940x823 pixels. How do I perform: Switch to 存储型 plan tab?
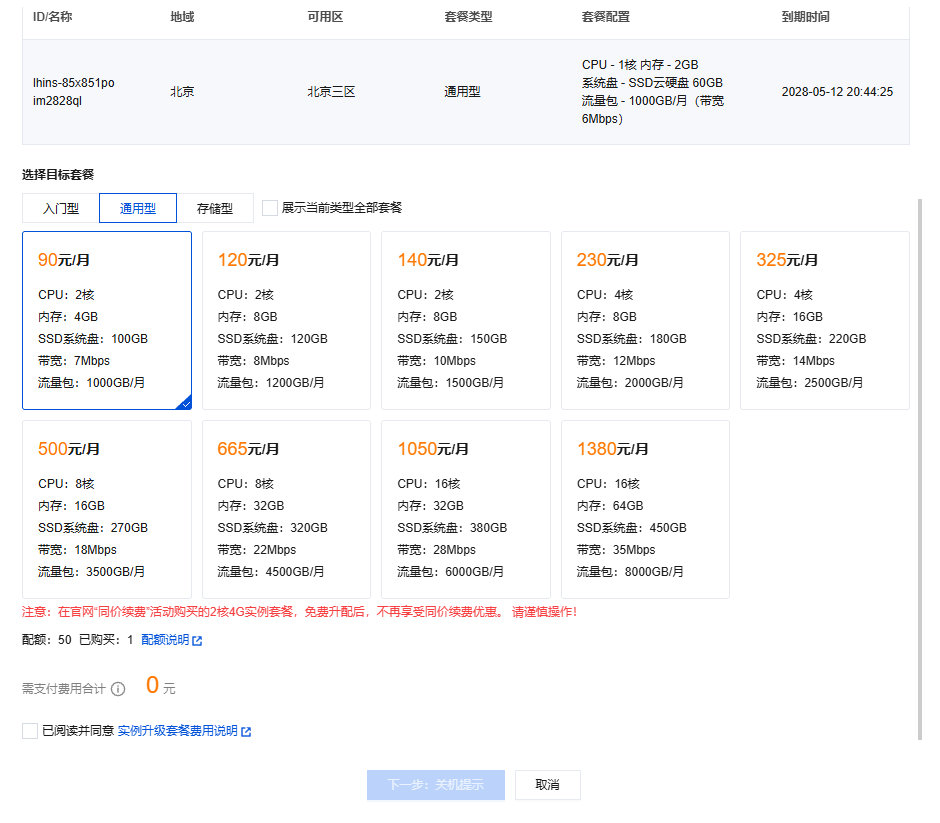pyautogui.click(x=215, y=208)
